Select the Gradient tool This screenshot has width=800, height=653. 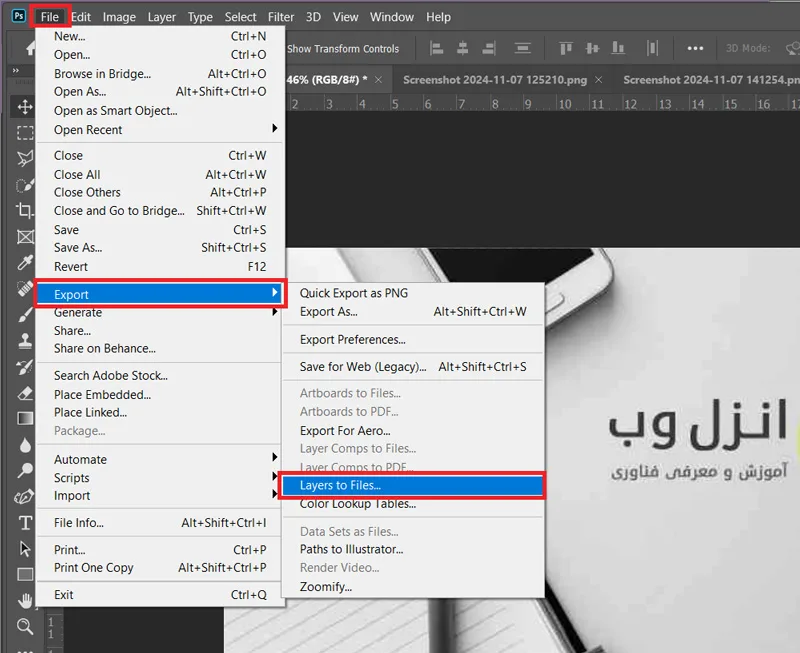24,419
